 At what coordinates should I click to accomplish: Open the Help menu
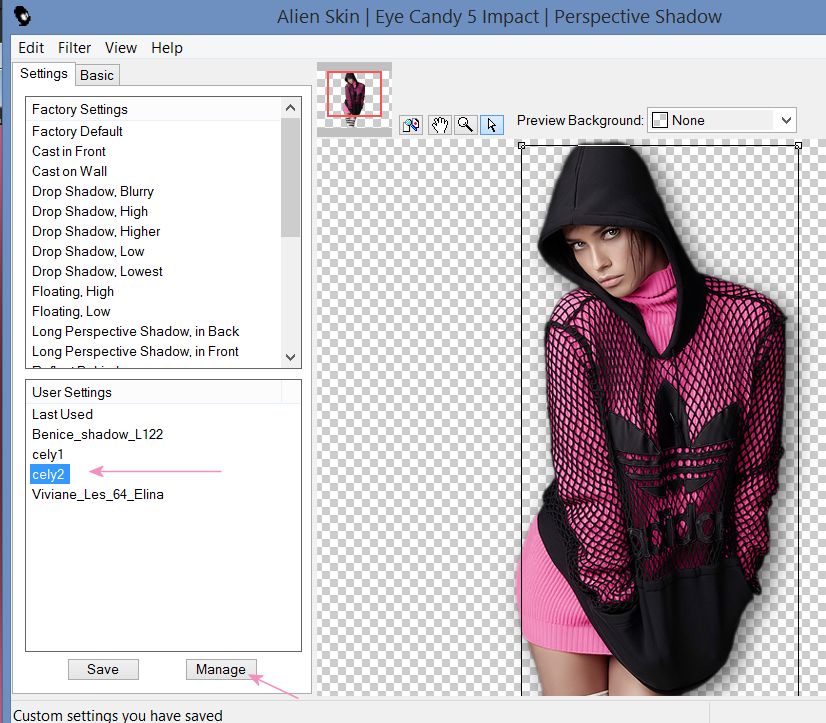(x=167, y=48)
